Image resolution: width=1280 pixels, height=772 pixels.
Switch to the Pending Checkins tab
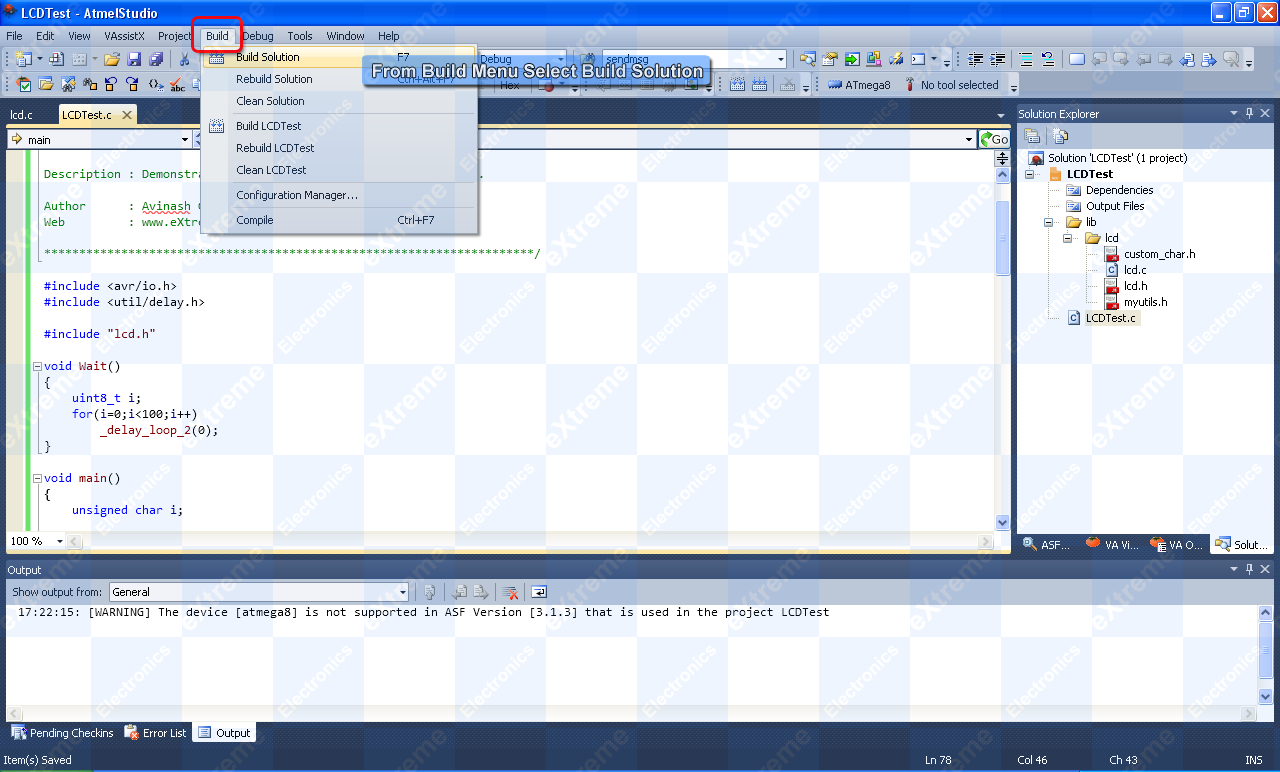[63, 733]
